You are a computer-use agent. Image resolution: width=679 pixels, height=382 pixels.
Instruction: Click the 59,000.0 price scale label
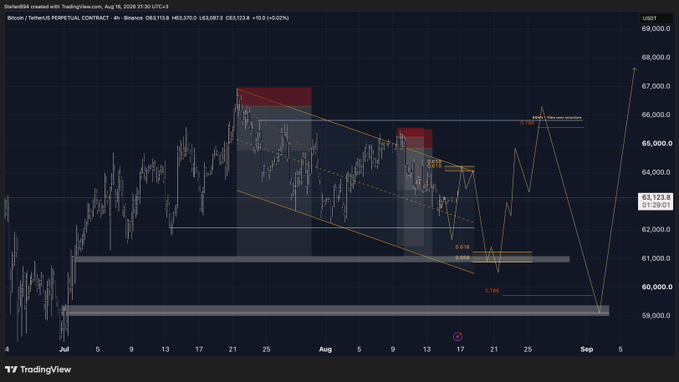[x=656, y=316]
